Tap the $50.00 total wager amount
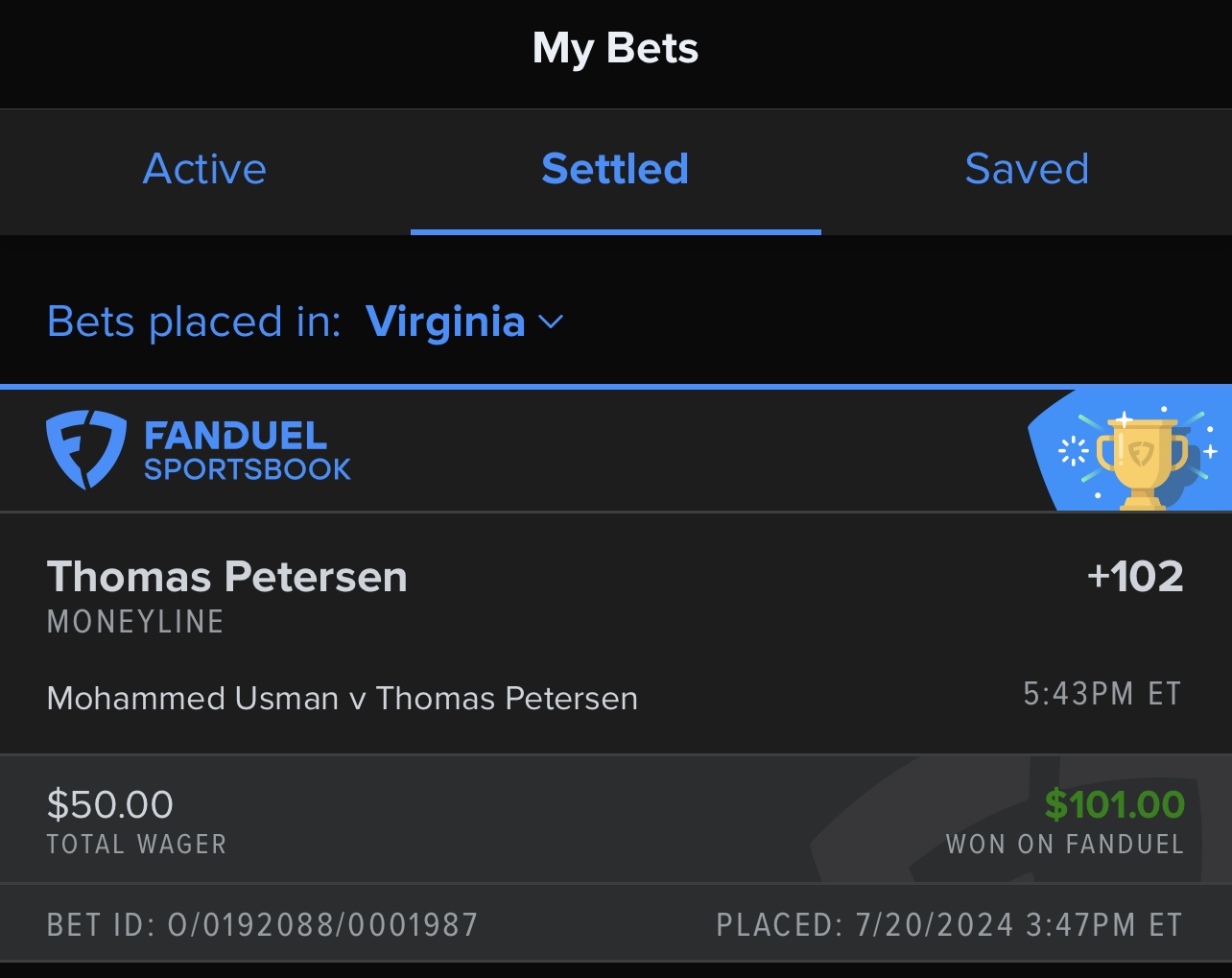 coord(110,804)
